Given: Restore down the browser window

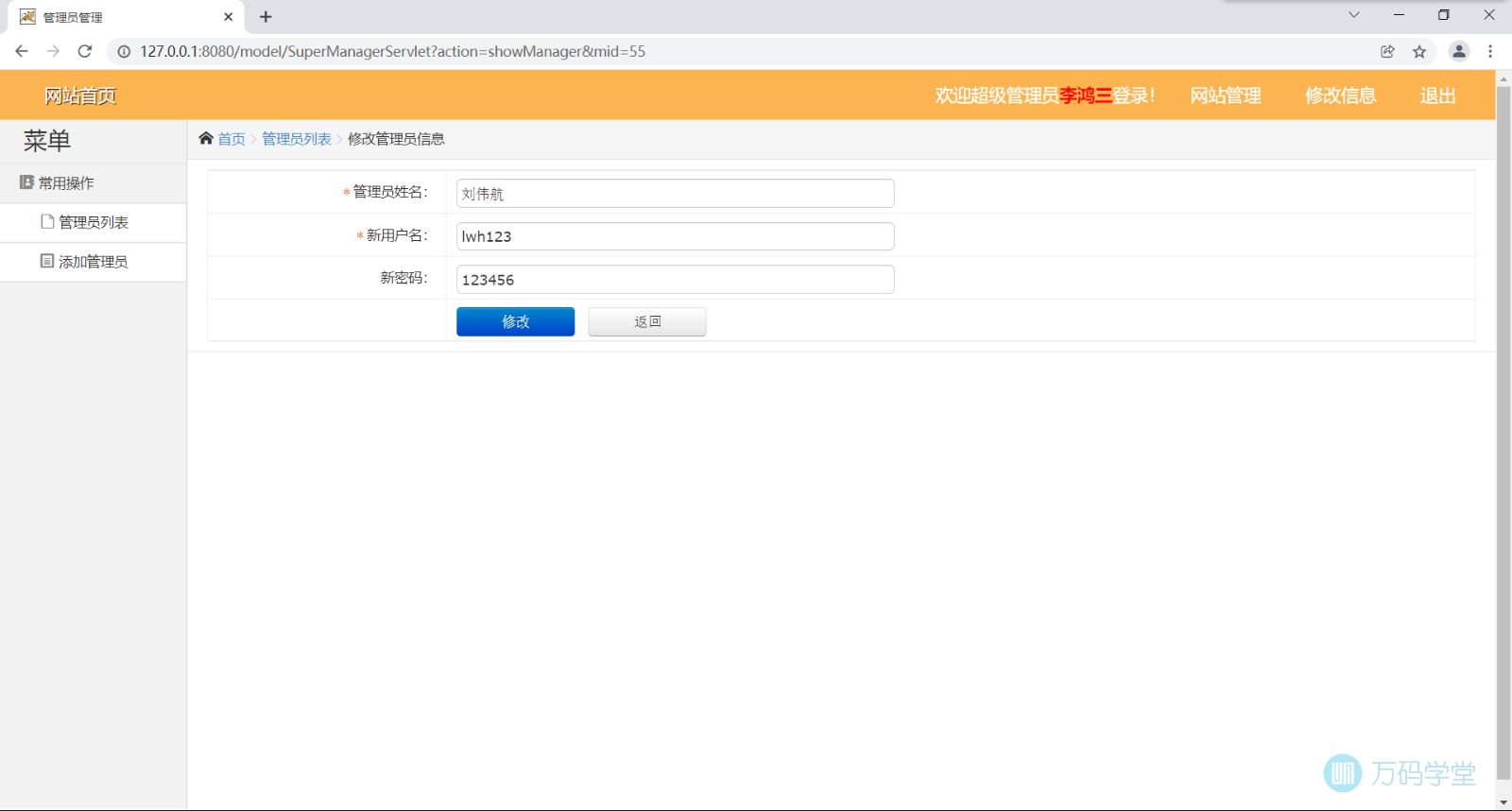Looking at the screenshot, I should (1443, 14).
